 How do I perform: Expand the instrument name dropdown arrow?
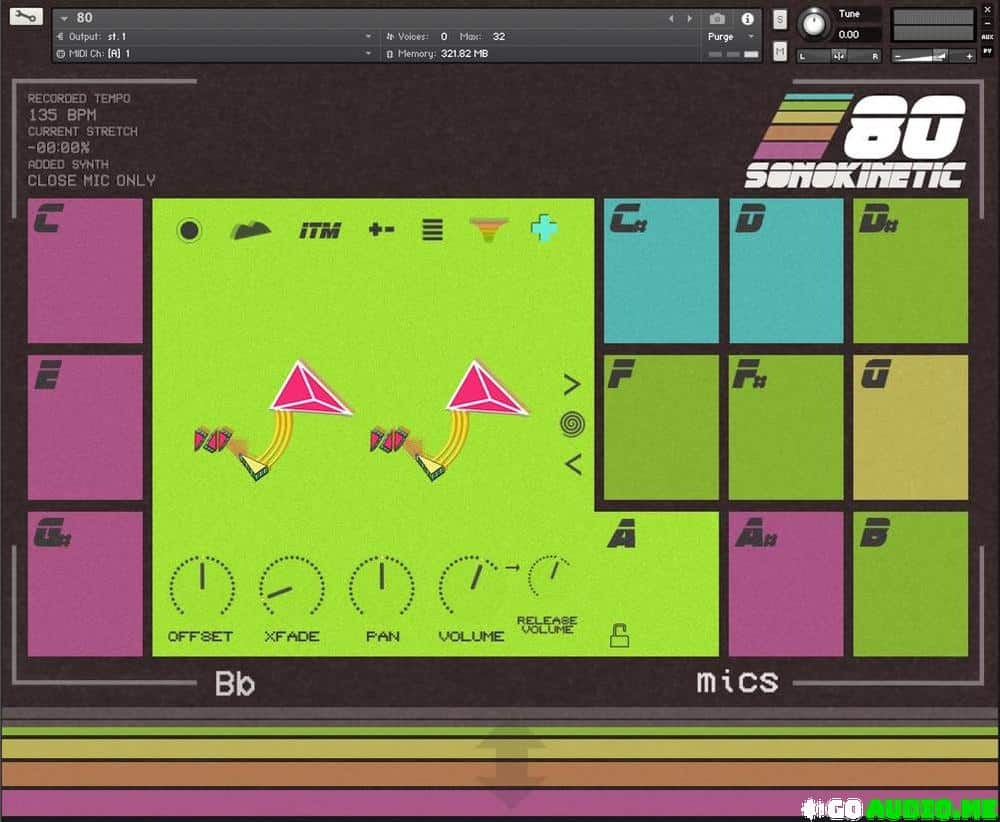pos(64,18)
